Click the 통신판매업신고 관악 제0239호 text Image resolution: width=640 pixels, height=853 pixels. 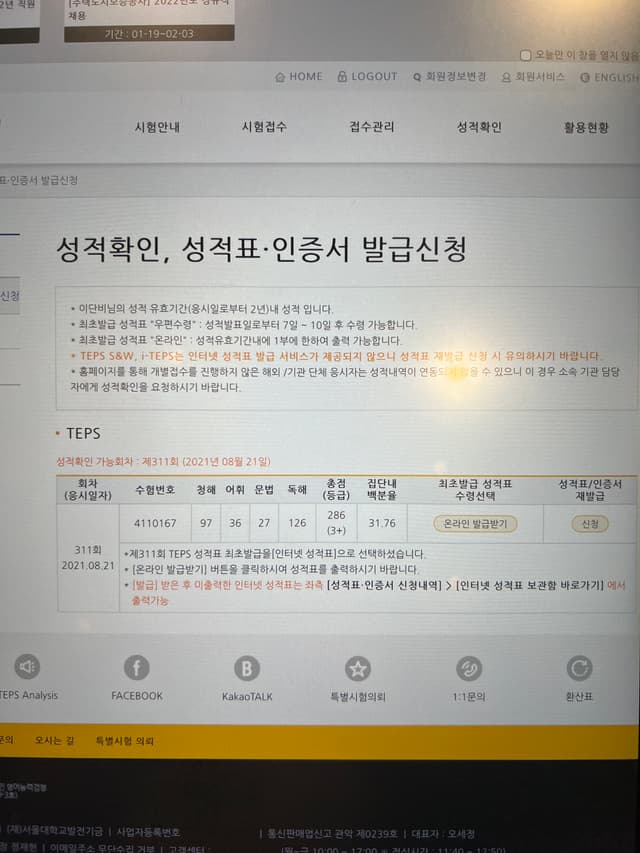[x=333, y=834]
